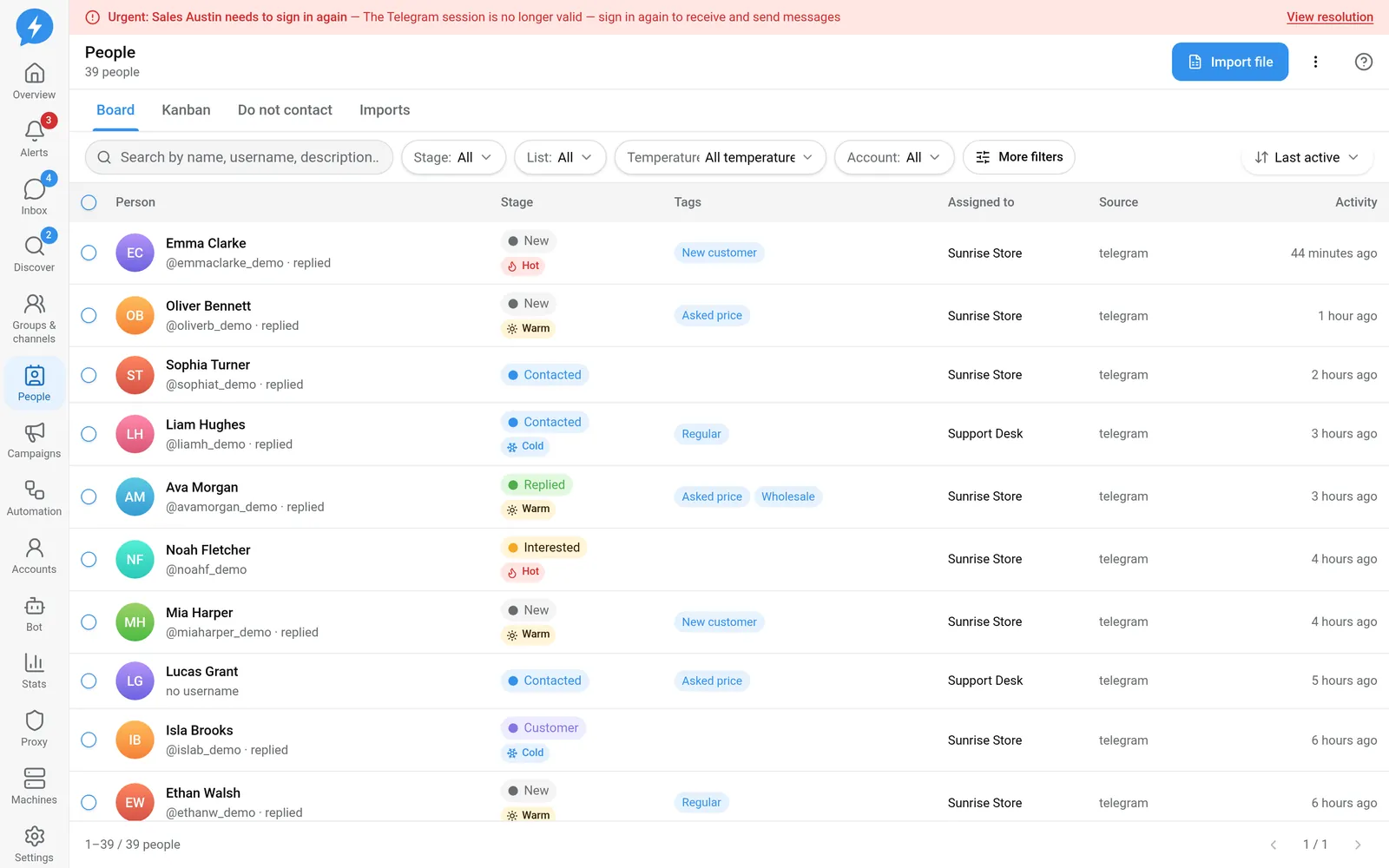The height and width of the screenshot is (868, 1389).
Task: Click the Import file button
Action: pyautogui.click(x=1229, y=62)
